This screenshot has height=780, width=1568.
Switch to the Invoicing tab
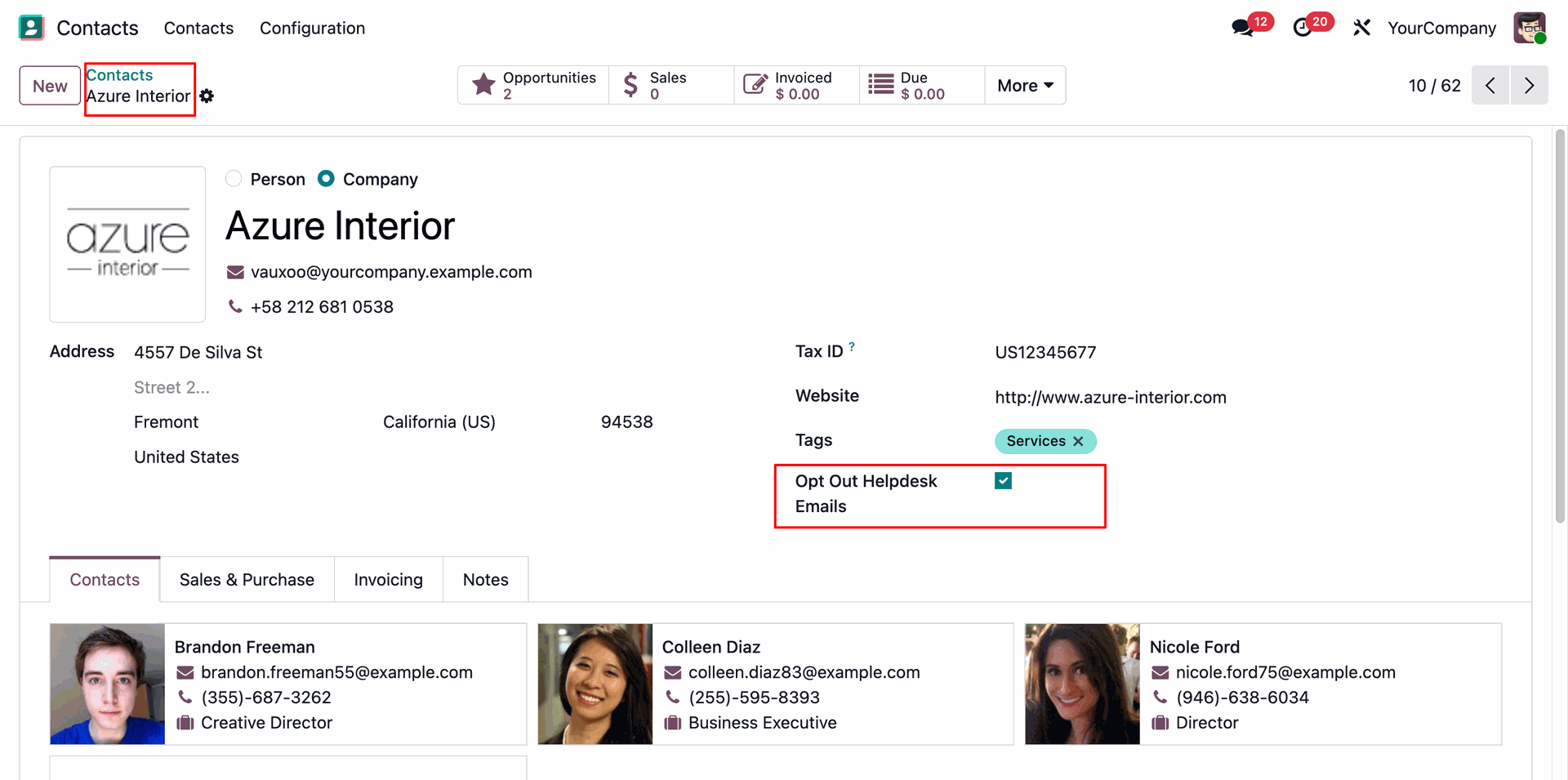coord(388,580)
